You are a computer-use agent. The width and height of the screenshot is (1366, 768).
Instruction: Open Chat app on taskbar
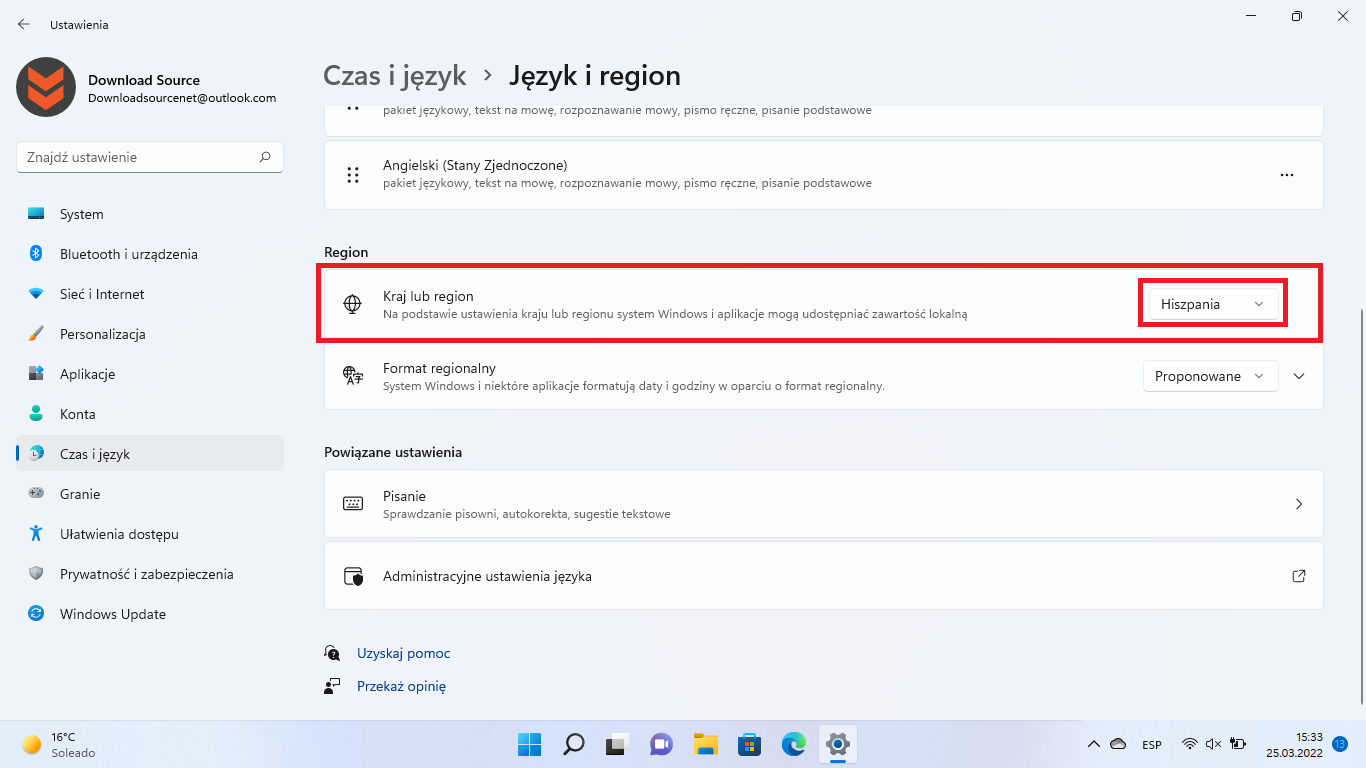click(661, 744)
